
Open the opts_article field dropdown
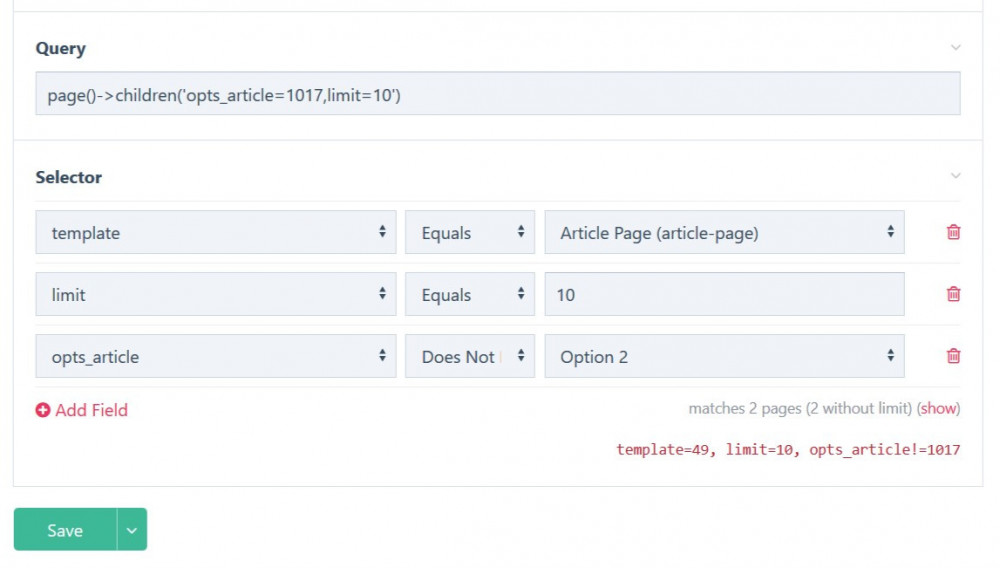click(x=215, y=356)
